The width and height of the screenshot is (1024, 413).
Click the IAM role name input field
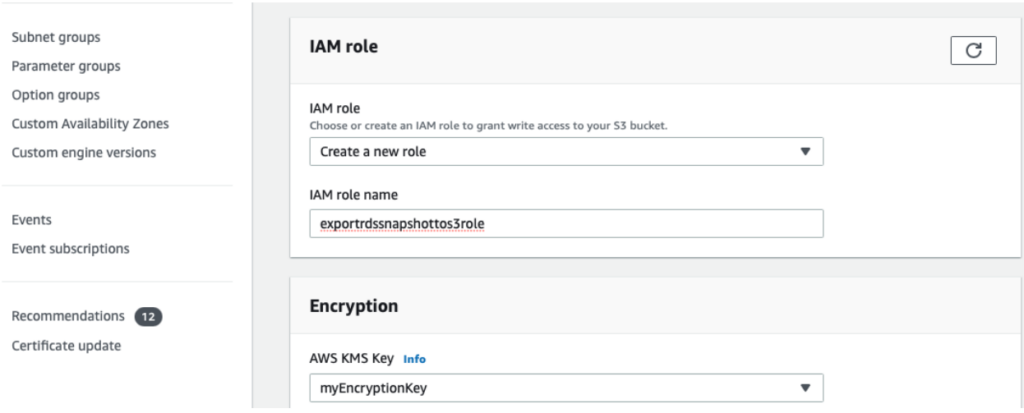566,223
